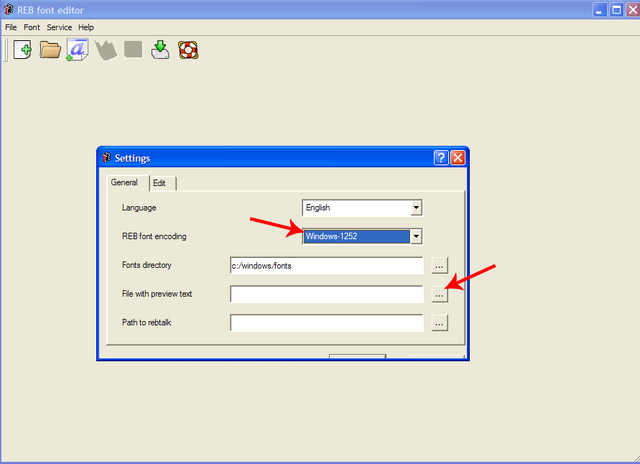Expand the Language dropdown
Screen dimensions: 640x464
pos(416,208)
